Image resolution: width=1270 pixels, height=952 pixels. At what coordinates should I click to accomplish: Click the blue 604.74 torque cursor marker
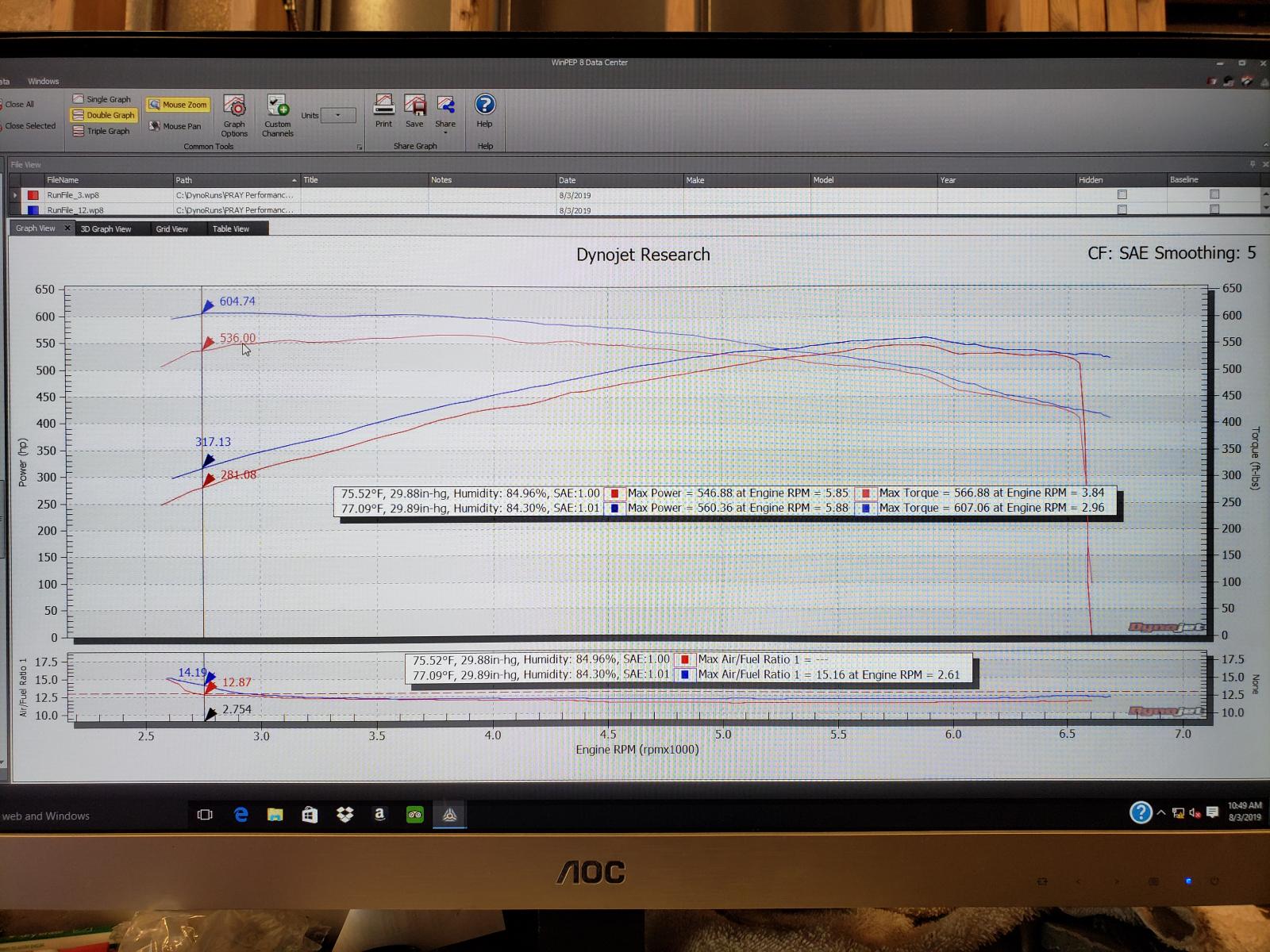tap(207, 306)
